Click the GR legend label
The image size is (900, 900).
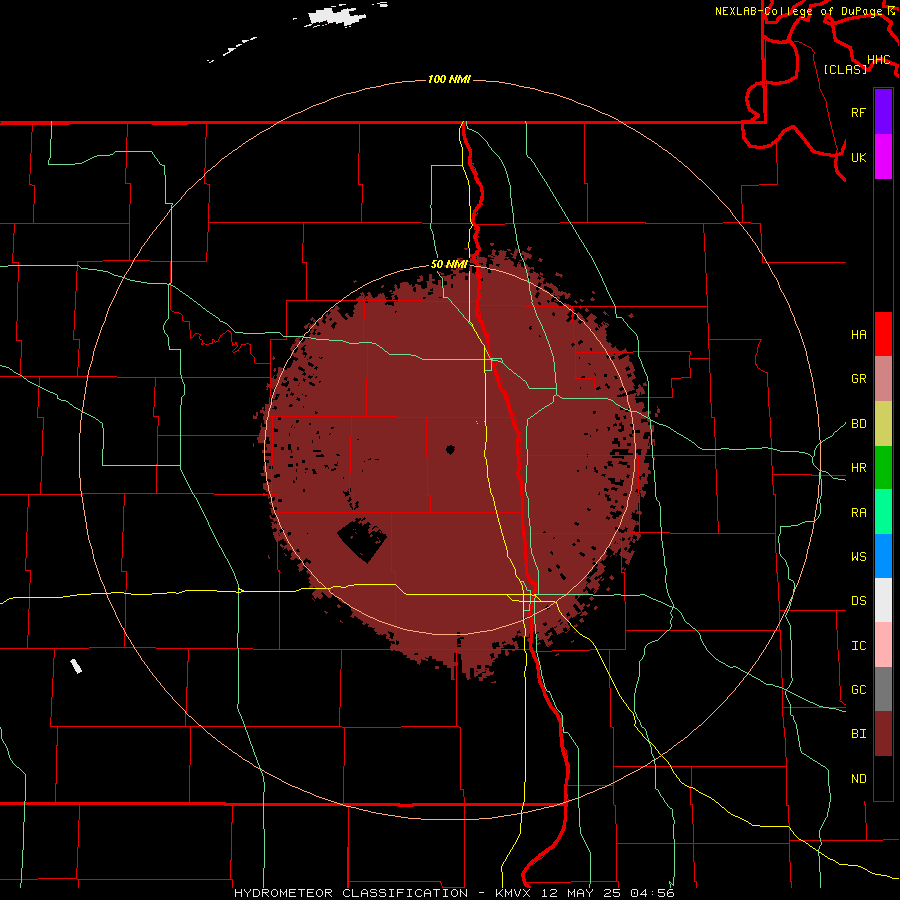pos(858,379)
